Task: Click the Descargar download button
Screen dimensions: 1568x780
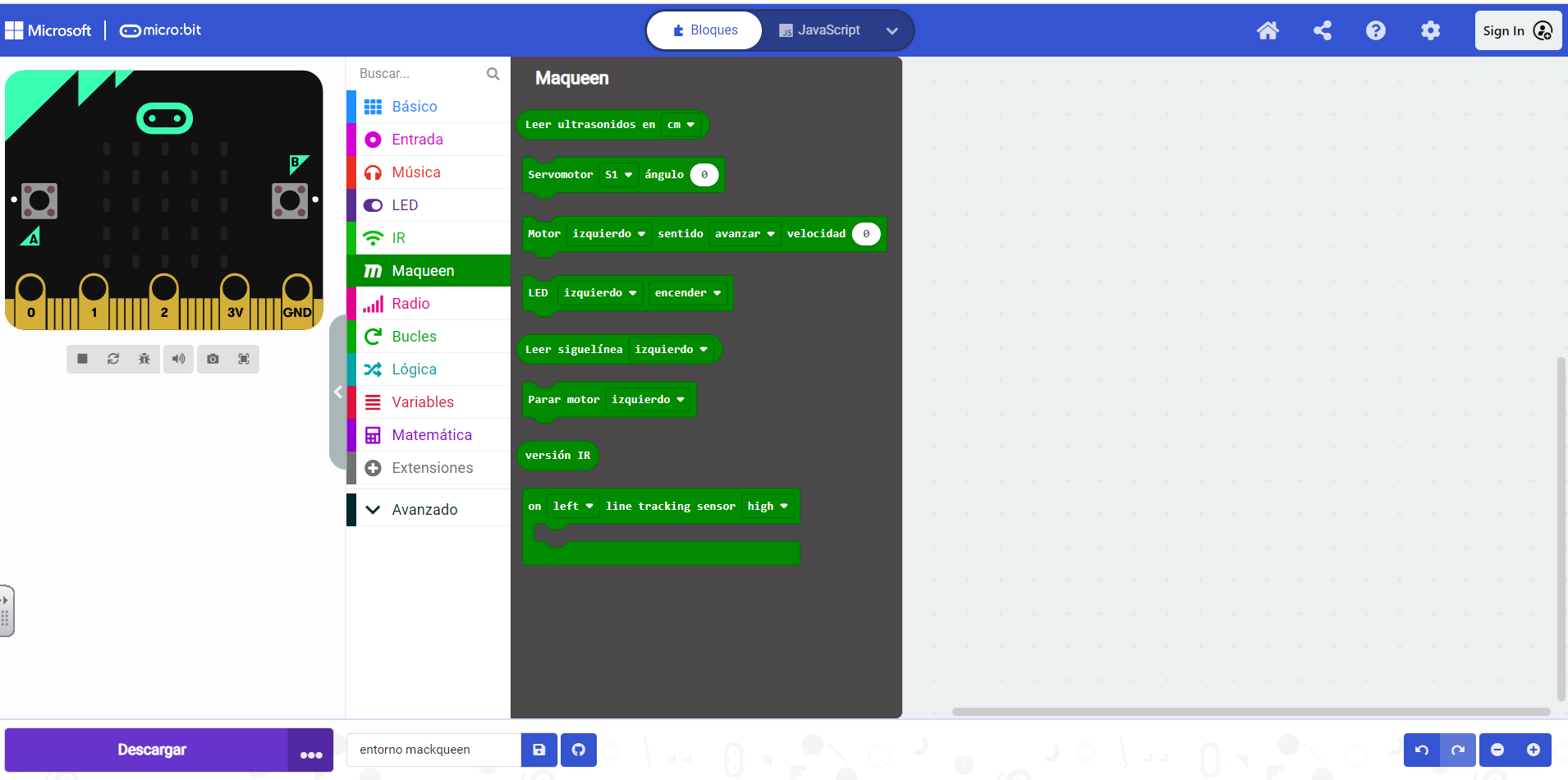Action: (x=151, y=750)
